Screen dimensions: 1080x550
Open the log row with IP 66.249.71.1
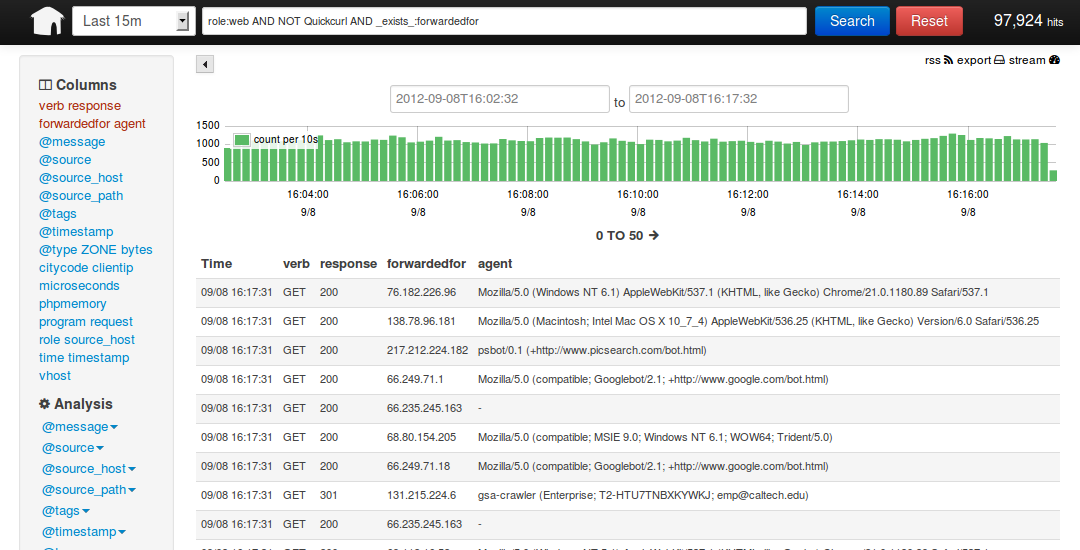pyautogui.click(x=627, y=379)
